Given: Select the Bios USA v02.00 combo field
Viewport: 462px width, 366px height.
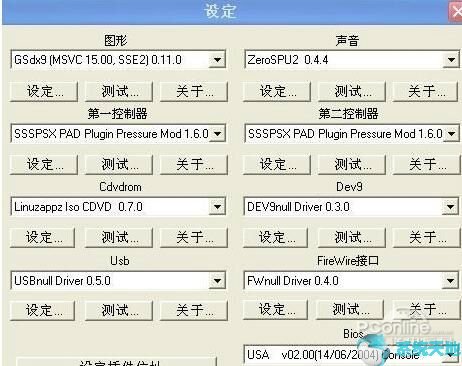Looking at the screenshot, I should (351, 355).
